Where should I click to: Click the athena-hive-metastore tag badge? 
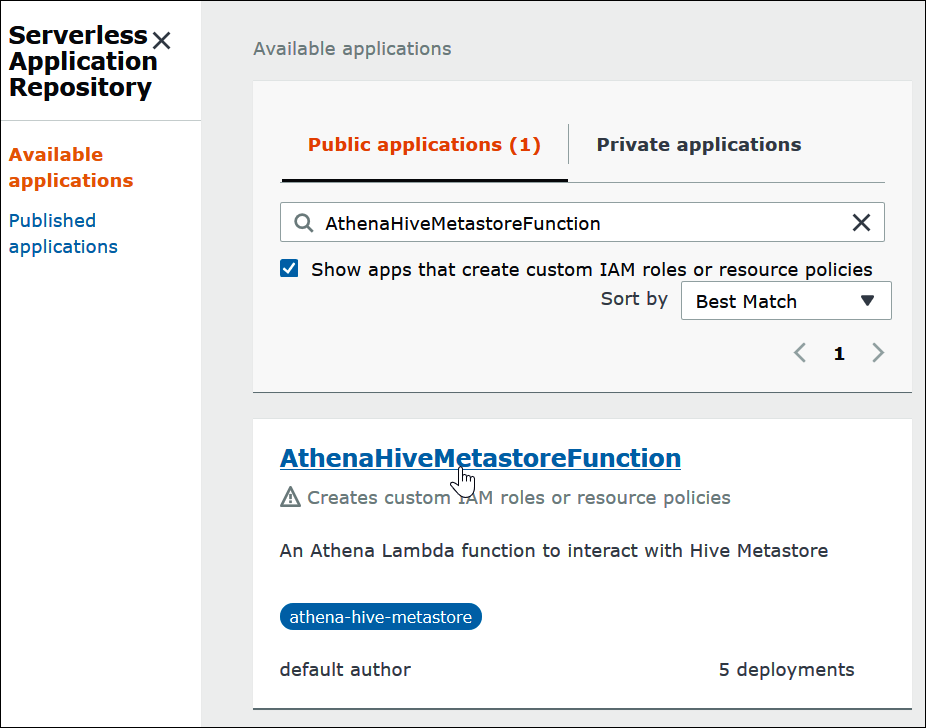[x=380, y=616]
